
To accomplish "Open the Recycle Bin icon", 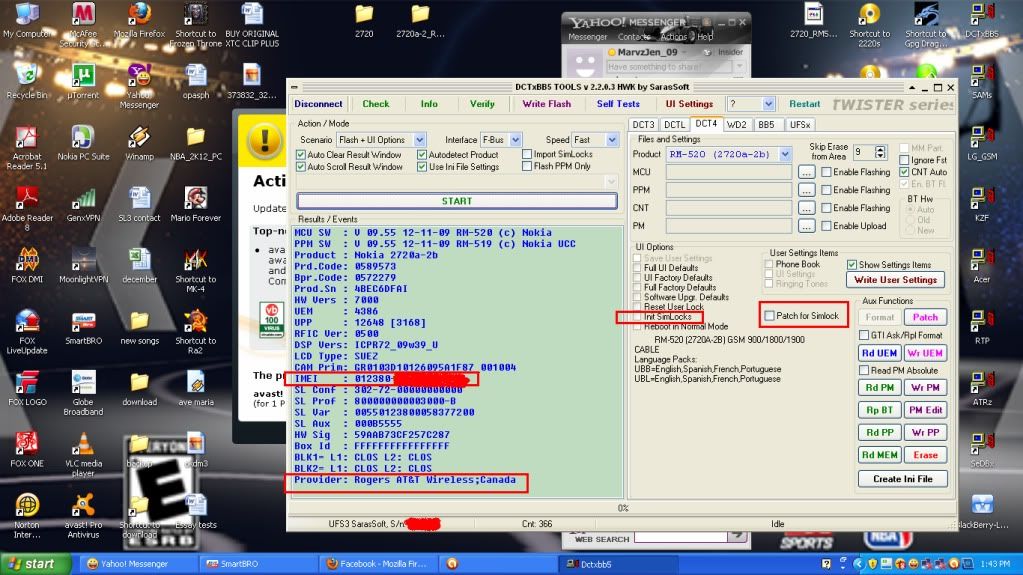I will click(x=27, y=82).
